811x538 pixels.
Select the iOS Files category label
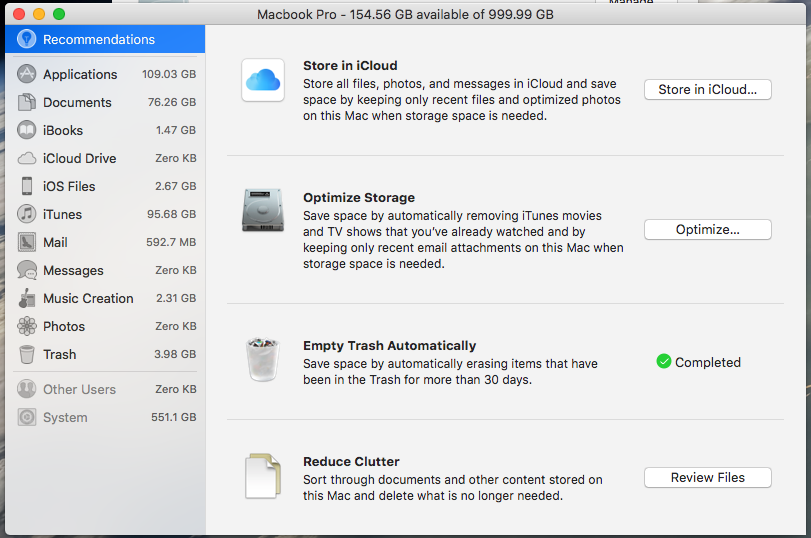pyautogui.click(x=69, y=186)
